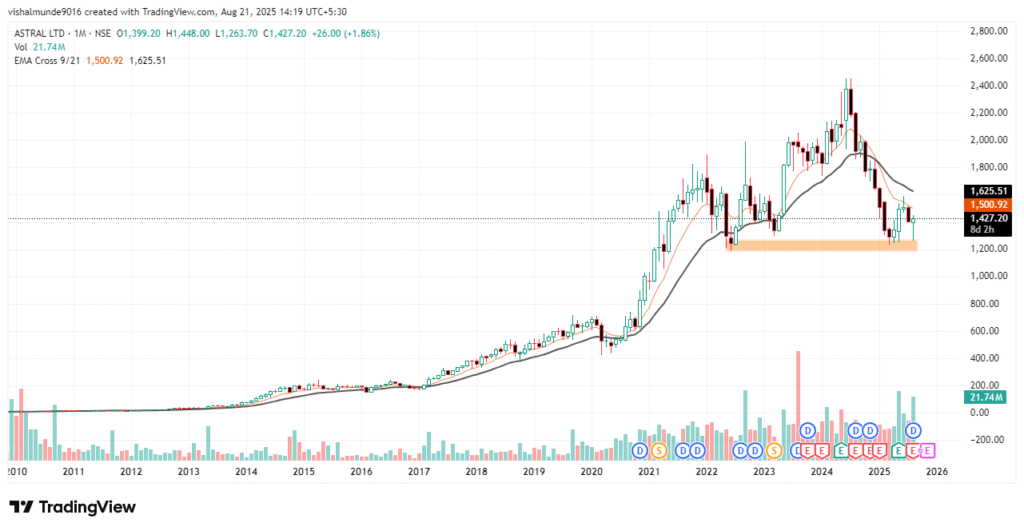The width and height of the screenshot is (1024, 531).
Task: Click the EMA Cross 9/21 indicator legend
Action: coord(48,60)
